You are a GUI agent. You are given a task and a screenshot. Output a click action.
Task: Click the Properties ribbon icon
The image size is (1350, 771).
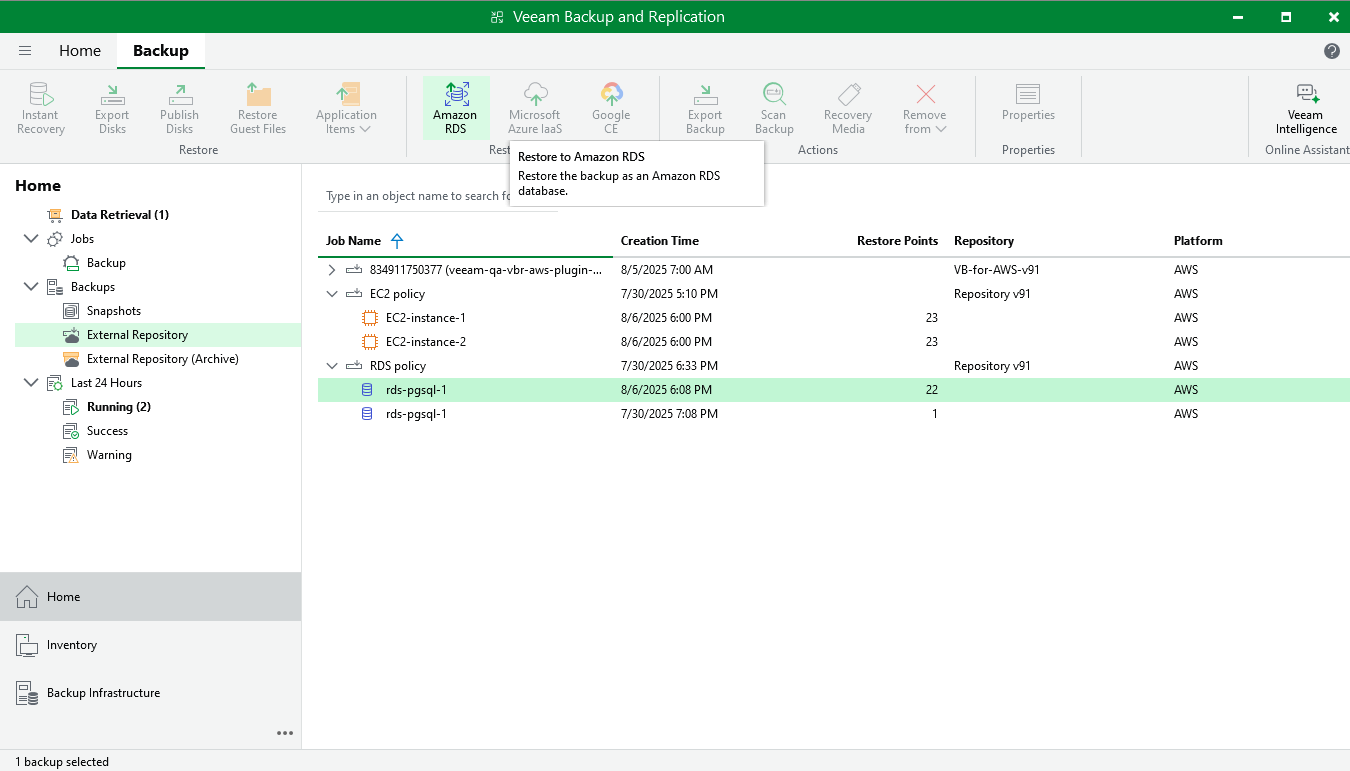pyautogui.click(x=1028, y=102)
